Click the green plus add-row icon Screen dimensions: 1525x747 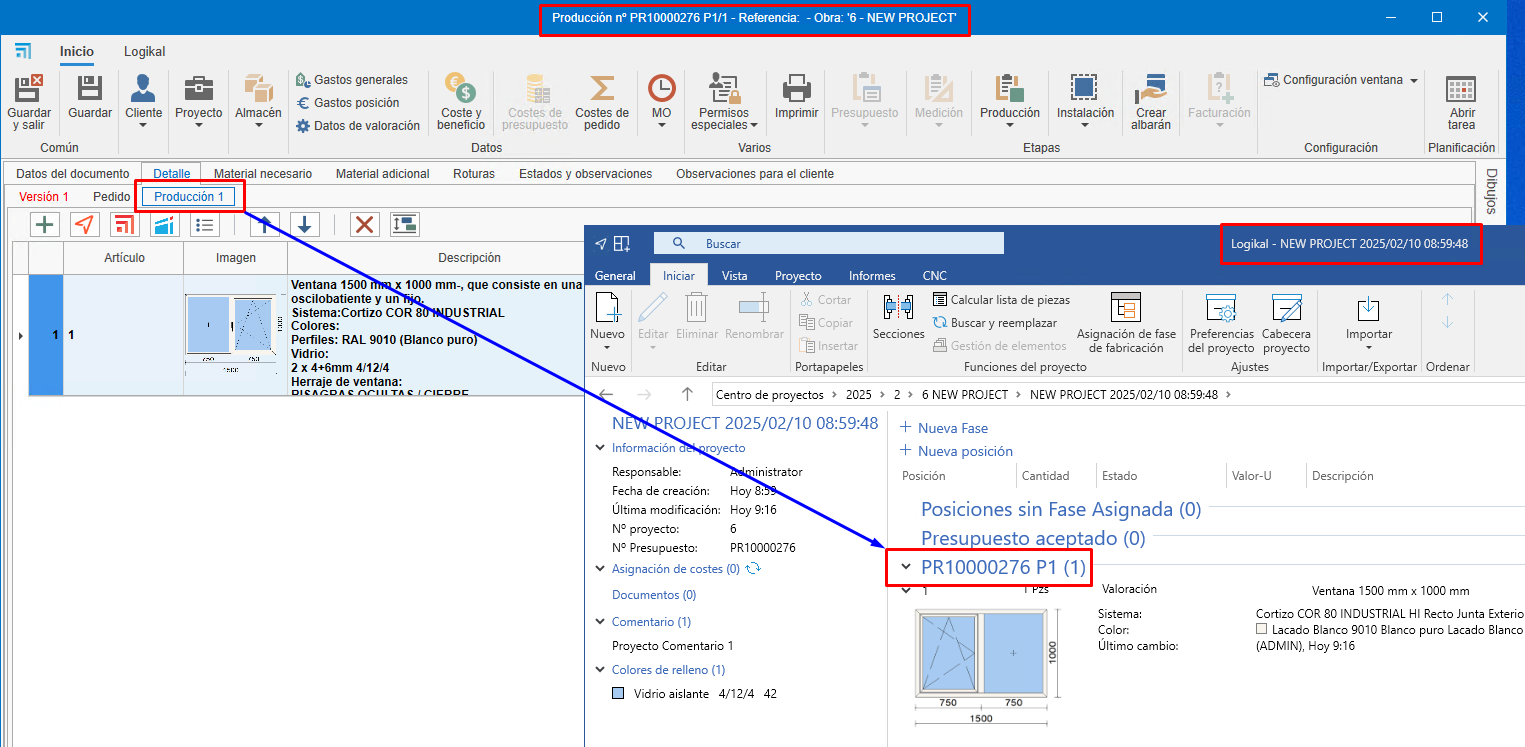tap(45, 224)
